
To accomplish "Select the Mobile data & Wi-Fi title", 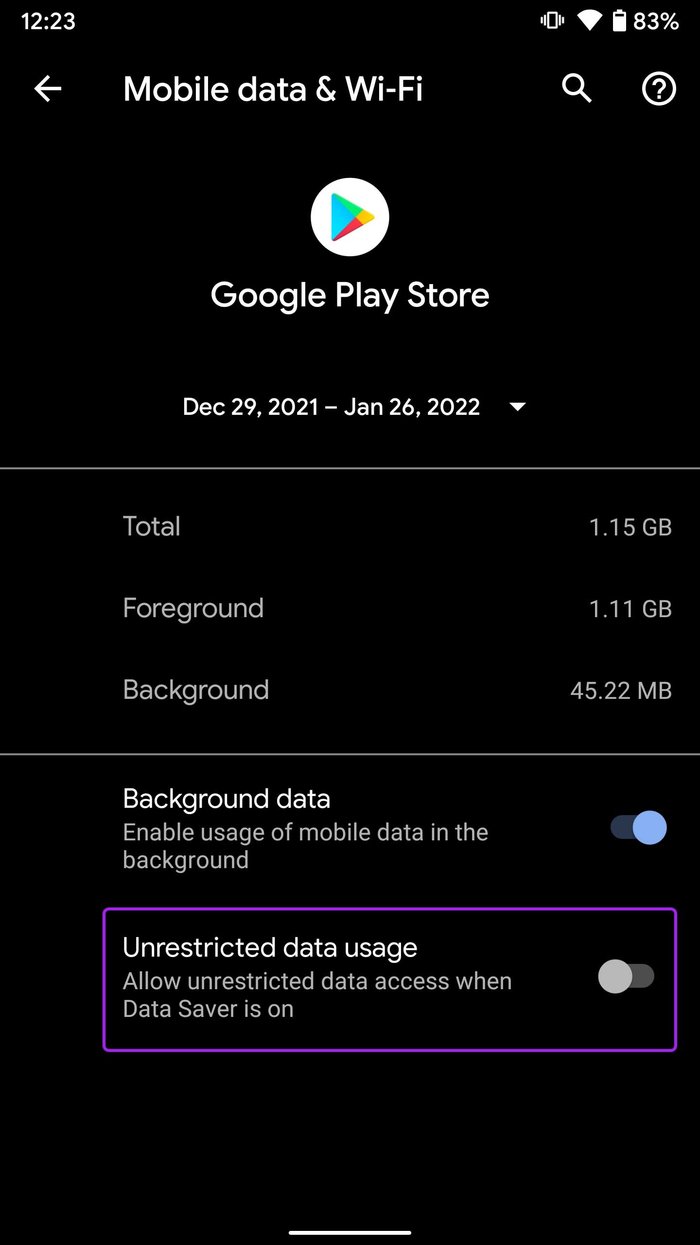I will (272, 89).
